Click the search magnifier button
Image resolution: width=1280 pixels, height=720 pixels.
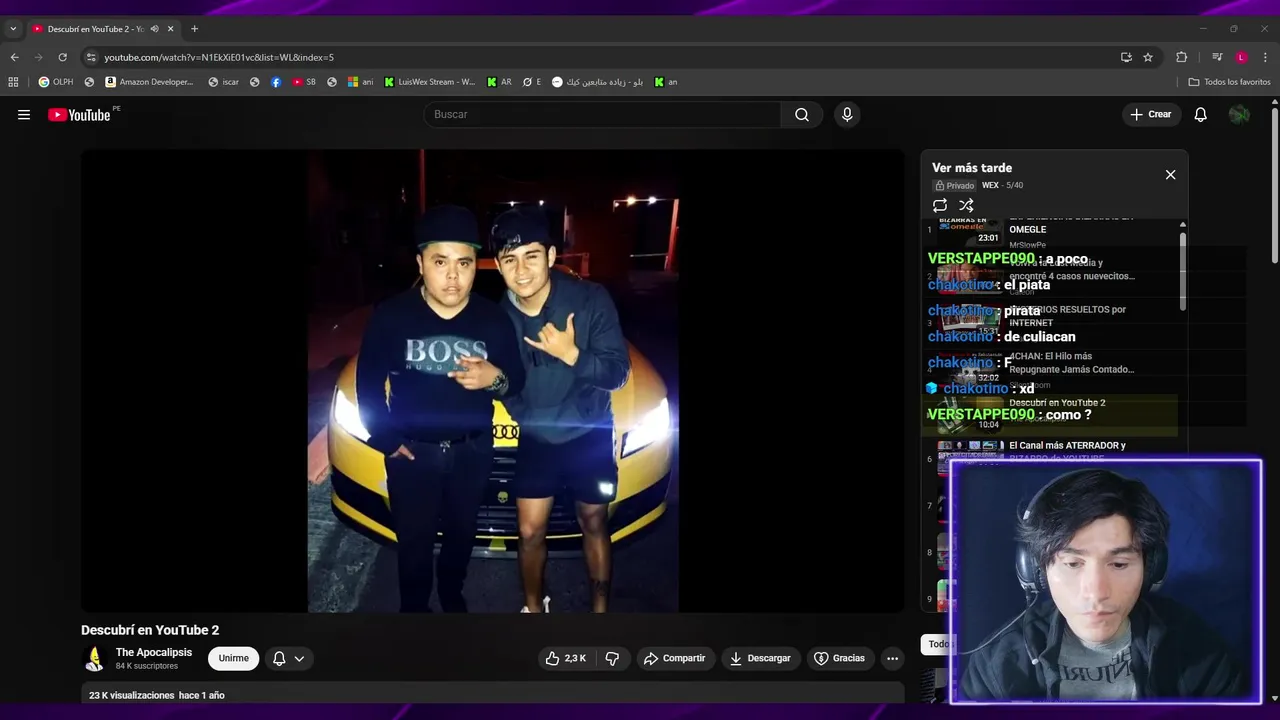point(802,115)
